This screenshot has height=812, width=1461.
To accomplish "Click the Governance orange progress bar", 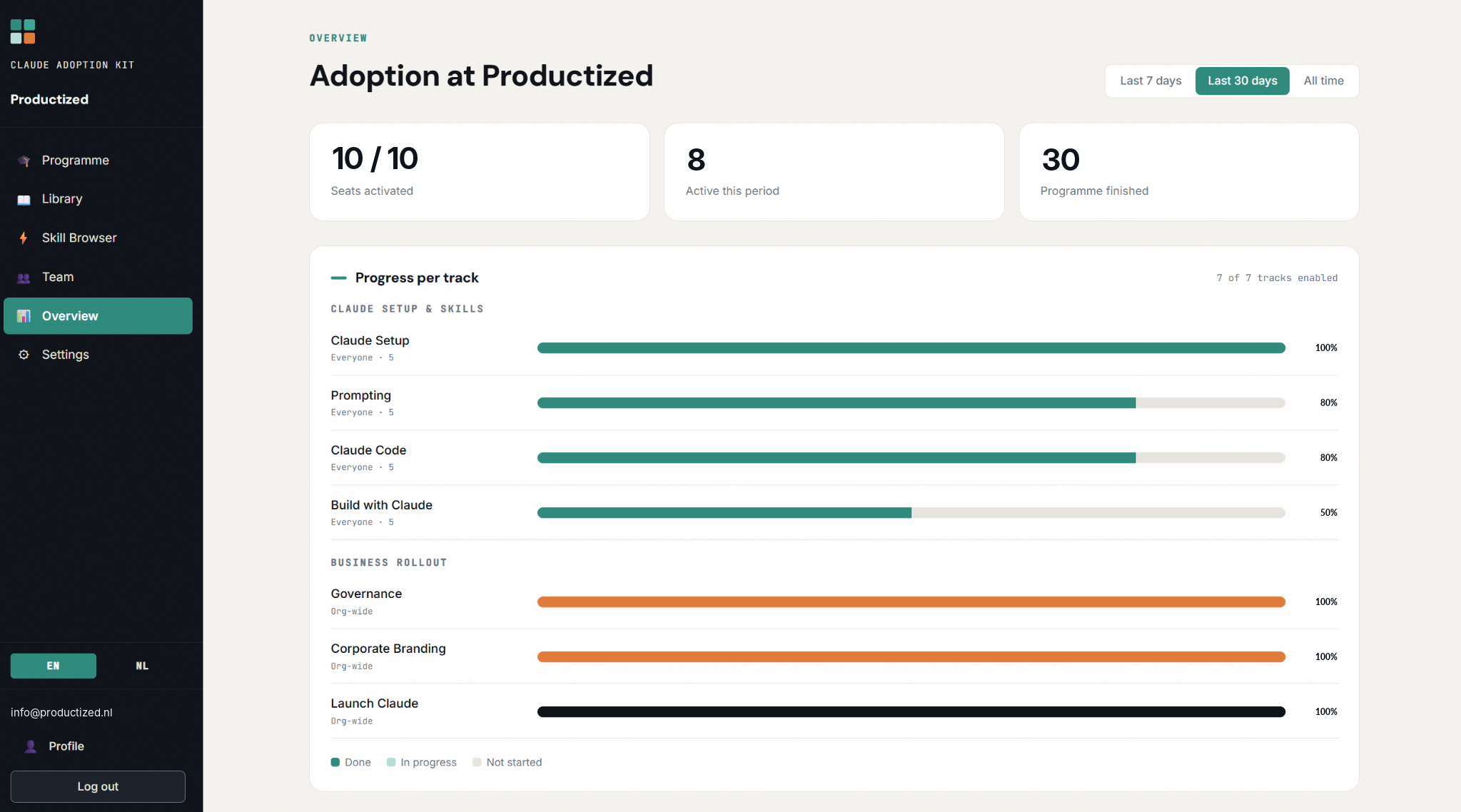I will [x=911, y=602].
